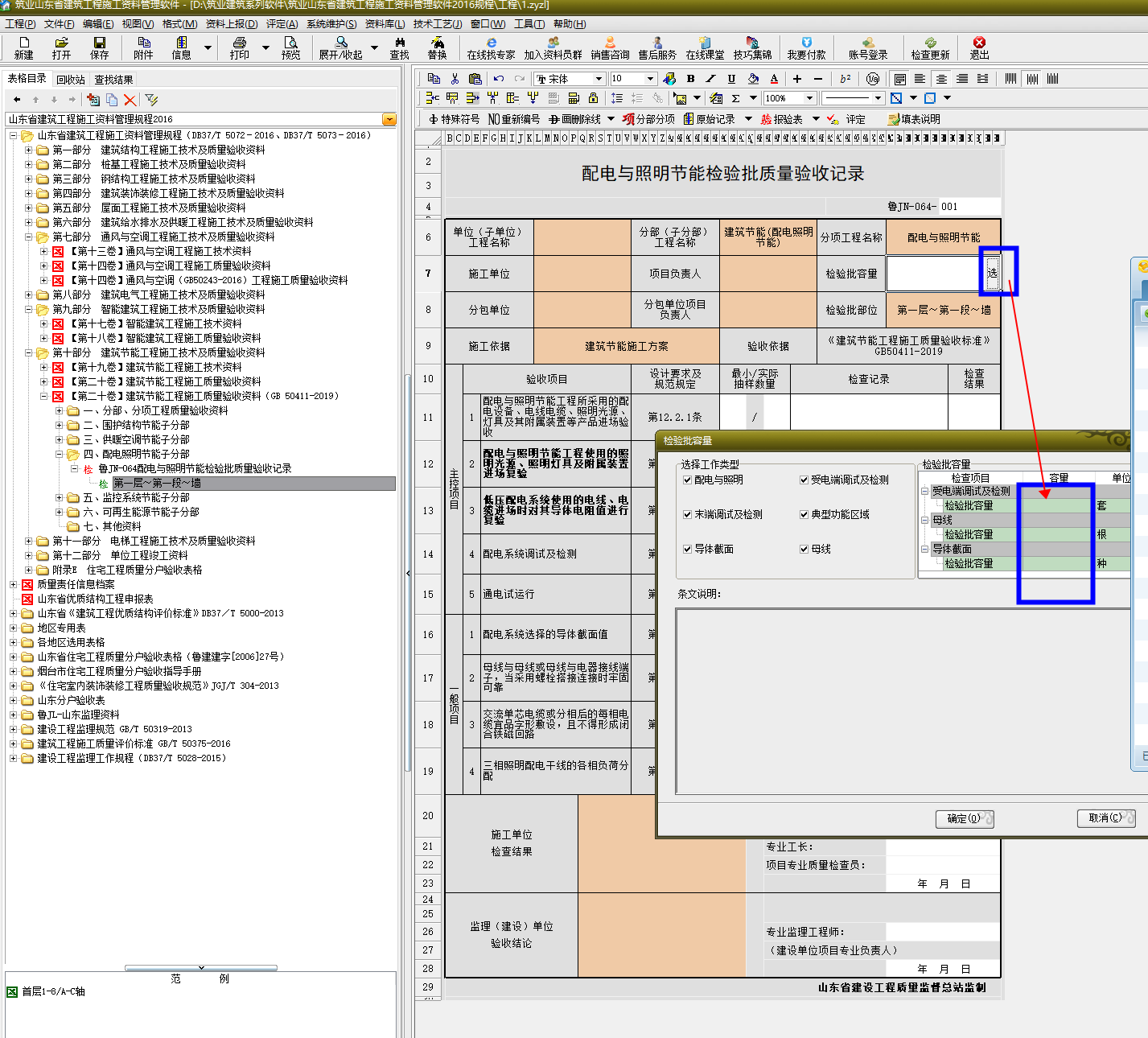
Task: Toggle 典型功能区域 checkbox
Action: coord(804,514)
